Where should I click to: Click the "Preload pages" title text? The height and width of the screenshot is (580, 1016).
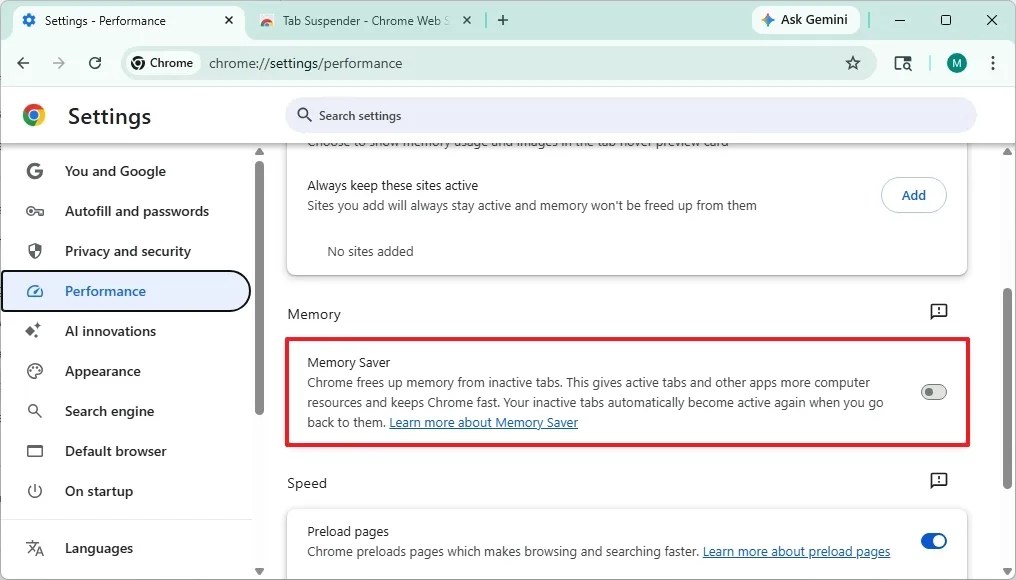(348, 531)
